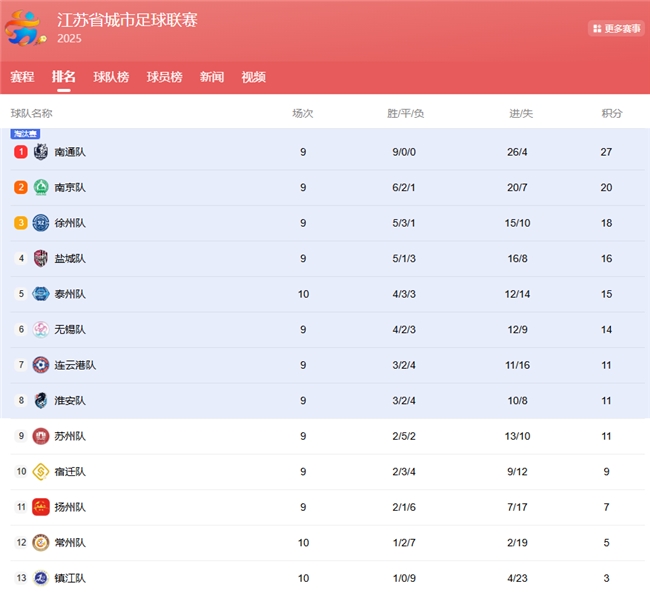Select the 新闻 (news) tab
Viewport: 650px width, 595px height.
(212, 77)
